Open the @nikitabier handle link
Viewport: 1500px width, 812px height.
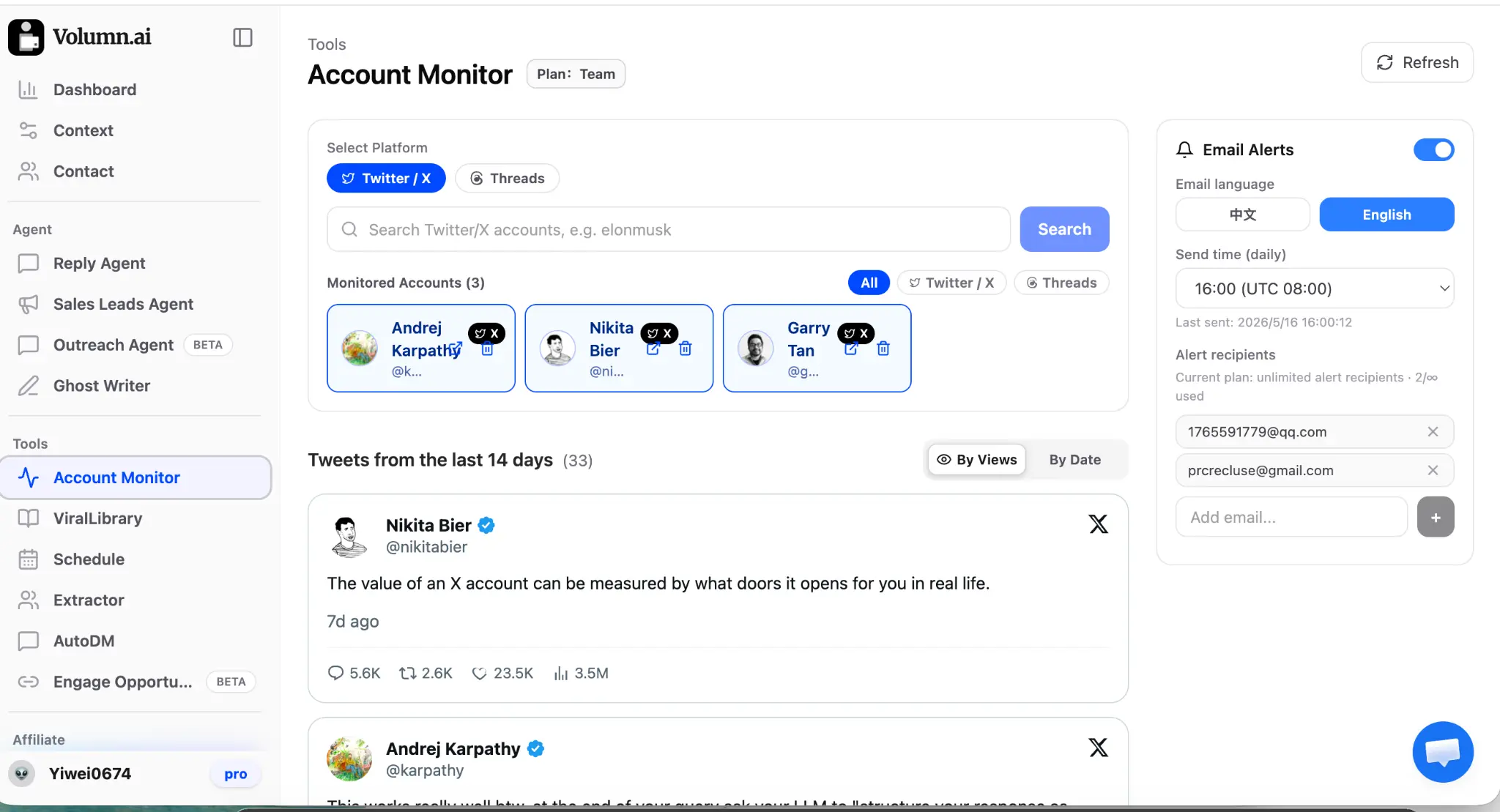coord(426,547)
